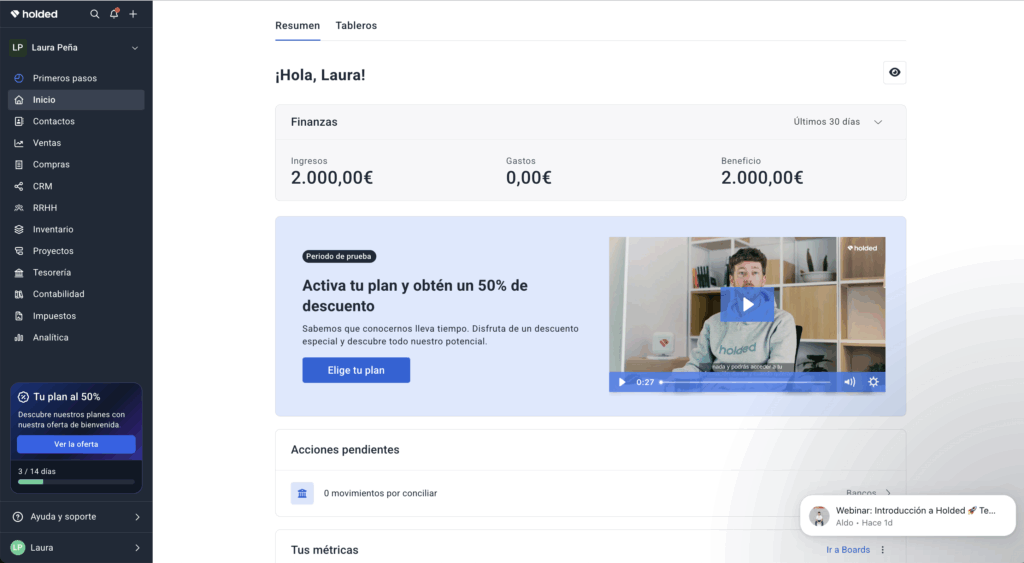The height and width of the screenshot is (563, 1024).
Task: Click the Contabilidad ledger icon
Action: click(x=19, y=294)
